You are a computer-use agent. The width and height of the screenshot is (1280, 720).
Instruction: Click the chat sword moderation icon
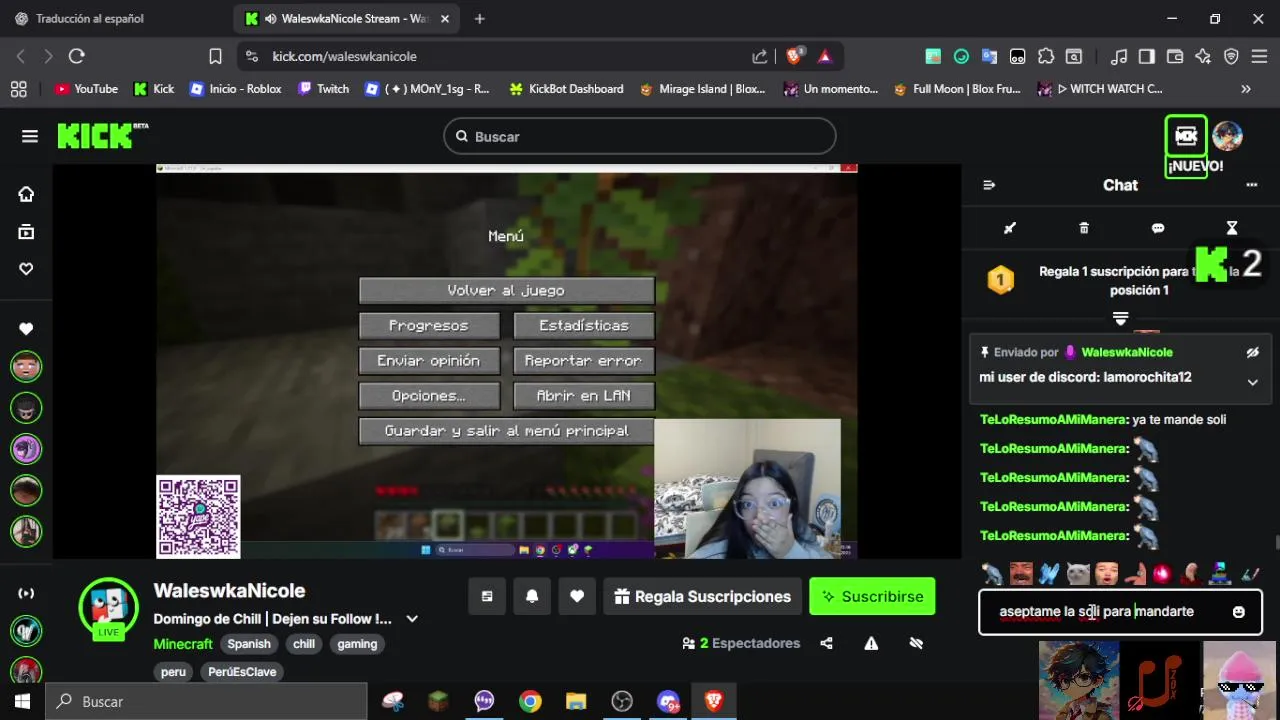[x=1010, y=228]
